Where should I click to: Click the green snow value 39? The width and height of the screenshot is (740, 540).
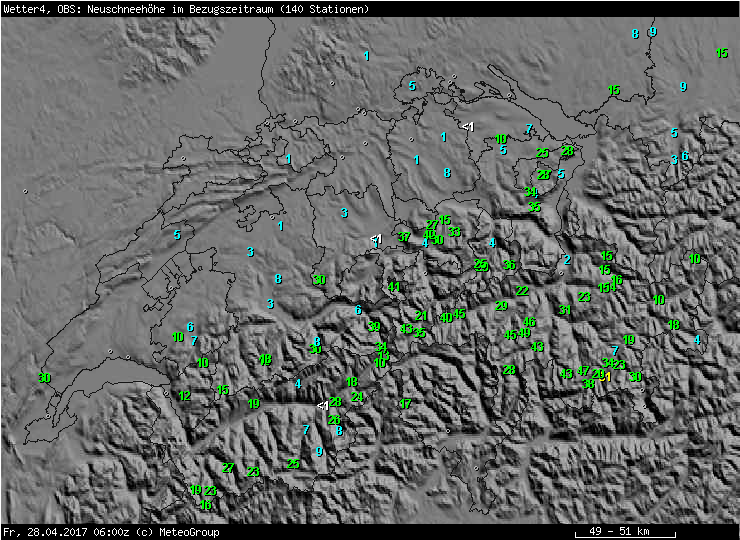374,326
